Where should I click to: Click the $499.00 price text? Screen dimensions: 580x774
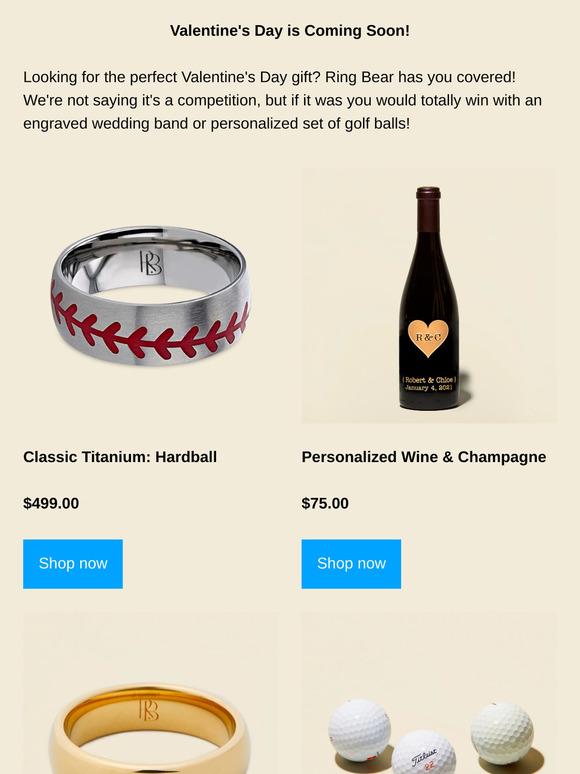click(x=51, y=503)
